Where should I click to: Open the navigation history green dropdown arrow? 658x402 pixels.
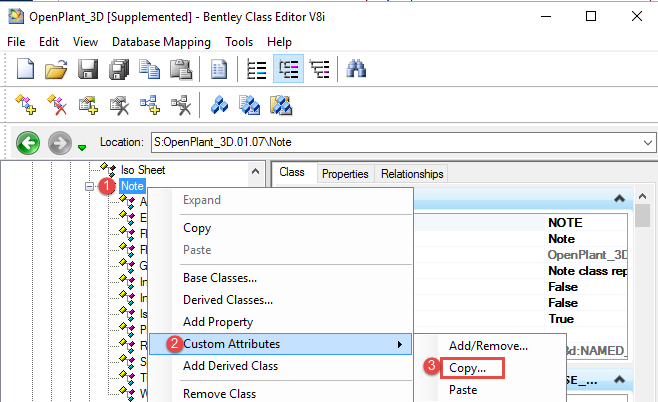tap(82, 147)
